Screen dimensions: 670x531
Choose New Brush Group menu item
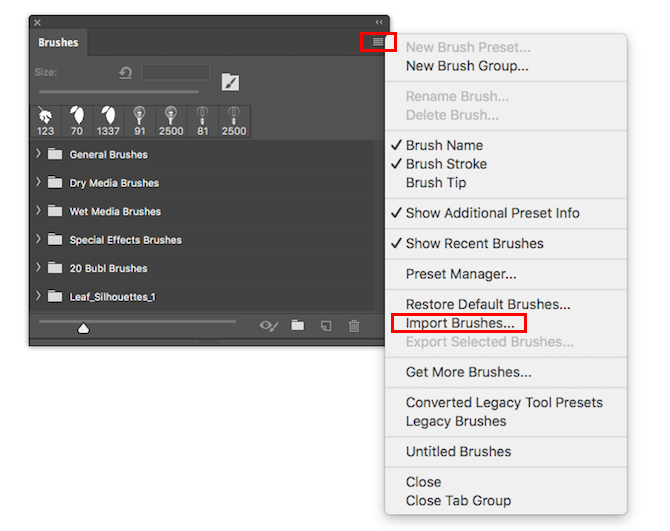coord(505,66)
